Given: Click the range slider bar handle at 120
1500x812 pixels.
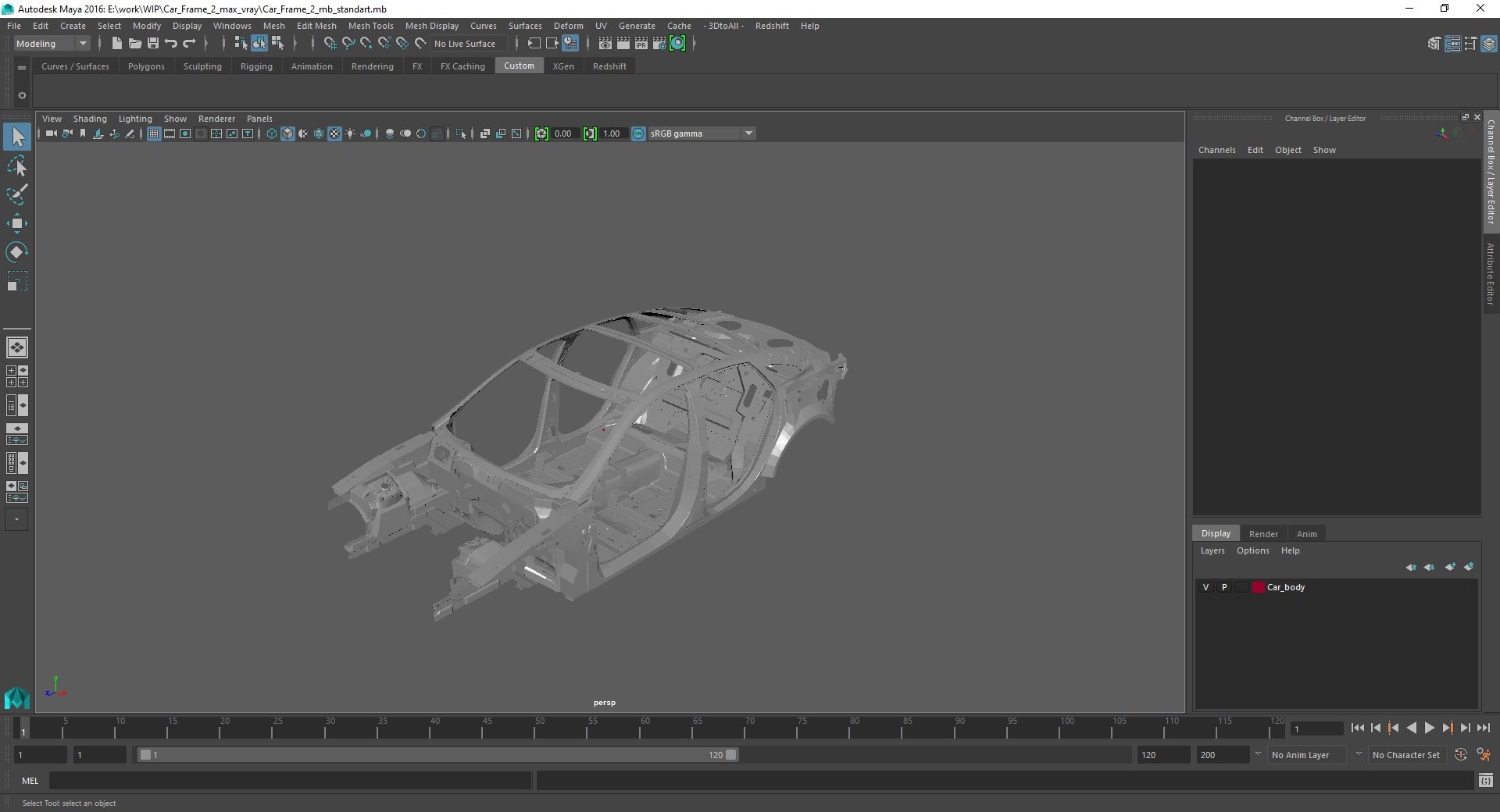Looking at the screenshot, I should [730, 755].
